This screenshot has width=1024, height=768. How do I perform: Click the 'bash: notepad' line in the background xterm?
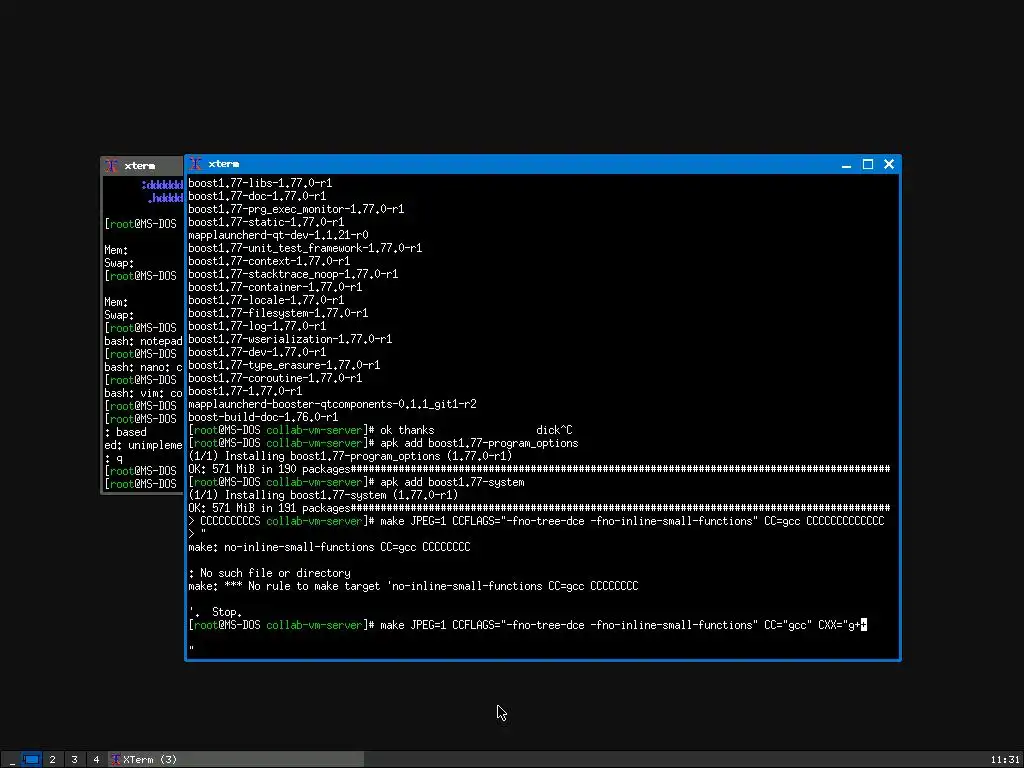[x=143, y=342]
